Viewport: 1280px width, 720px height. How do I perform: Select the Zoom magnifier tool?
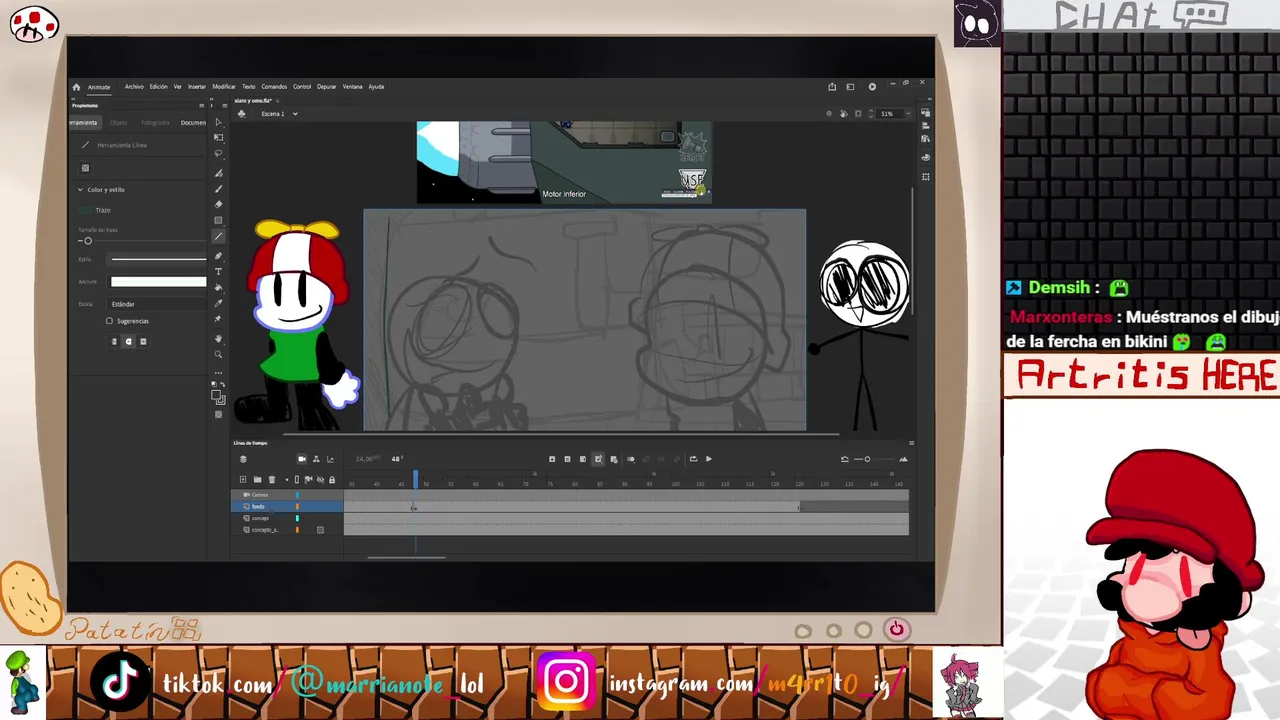tap(219, 354)
